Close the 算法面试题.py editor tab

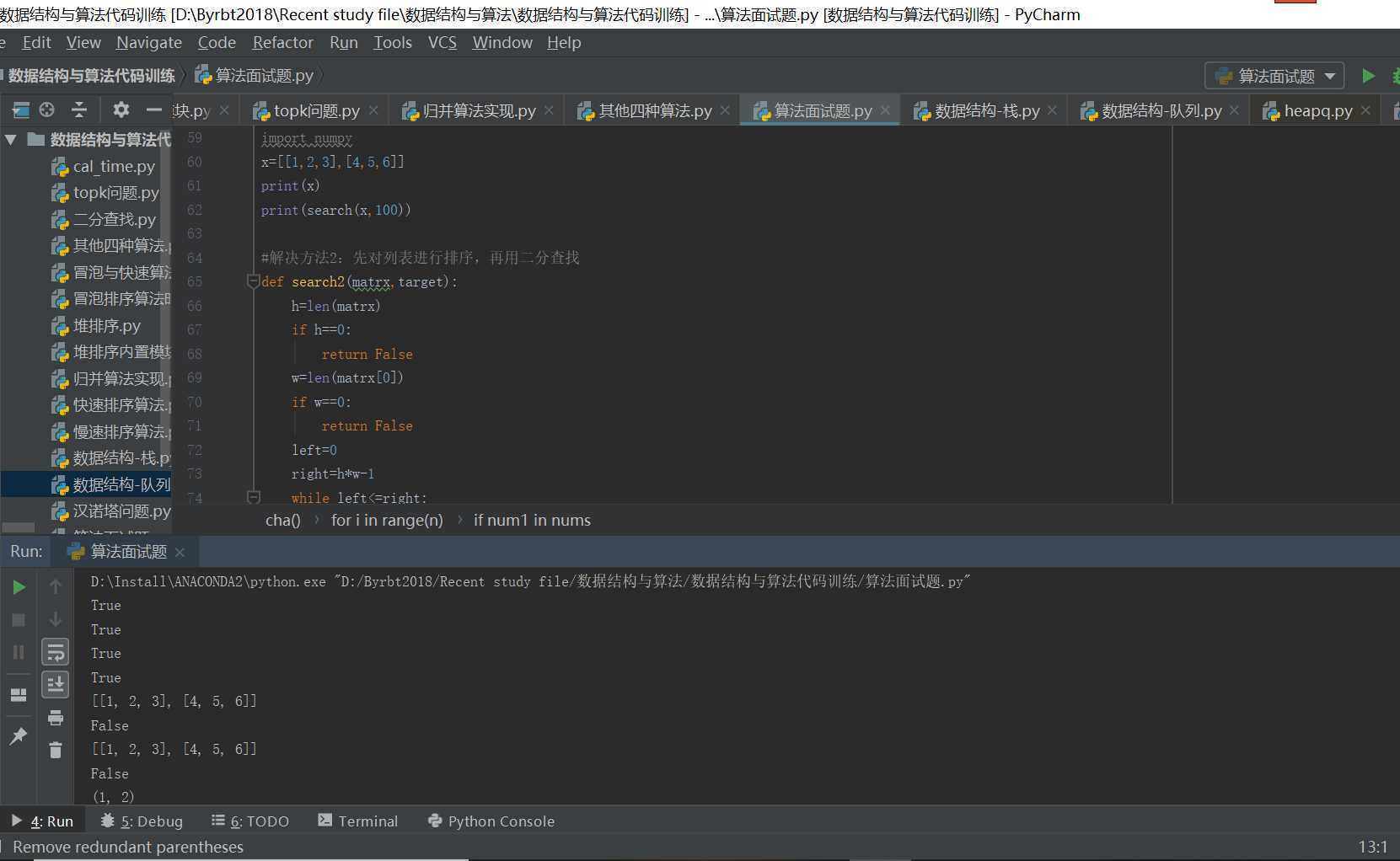click(x=885, y=110)
